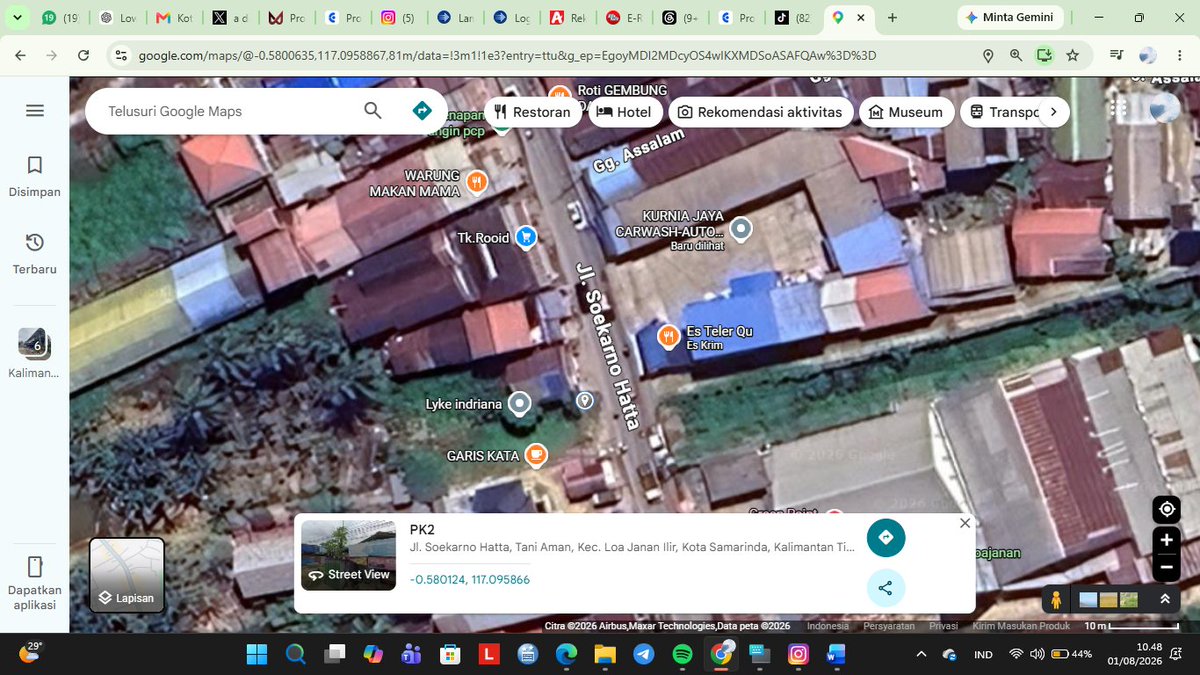Open the Terbaru recent history panel
The height and width of the screenshot is (675, 1200).
[x=35, y=253]
